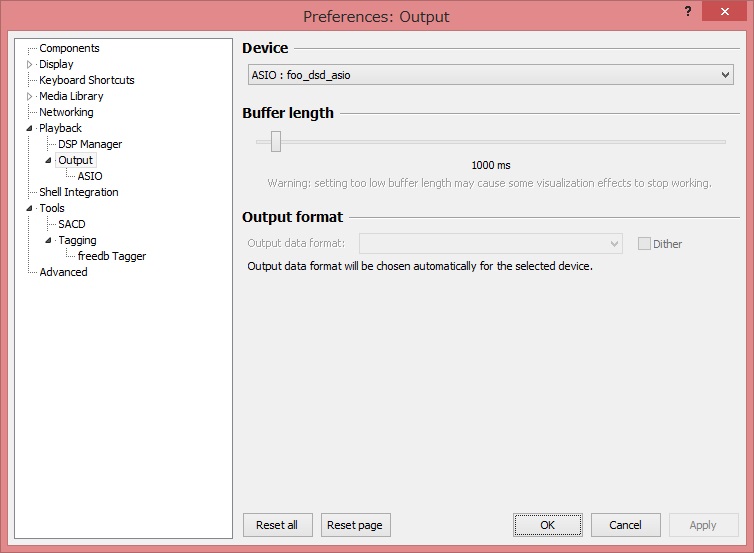Open the Advanced preferences page
This screenshot has height=553, width=754.
[63, 272]
